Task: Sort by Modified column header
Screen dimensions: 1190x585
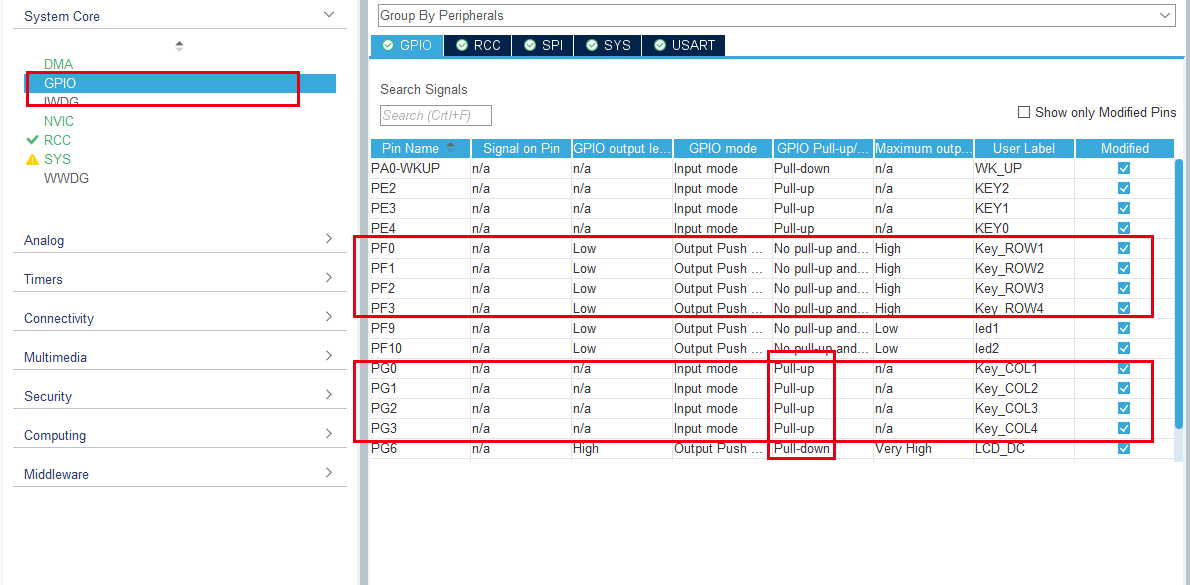Action: [x=1125, y=148]
